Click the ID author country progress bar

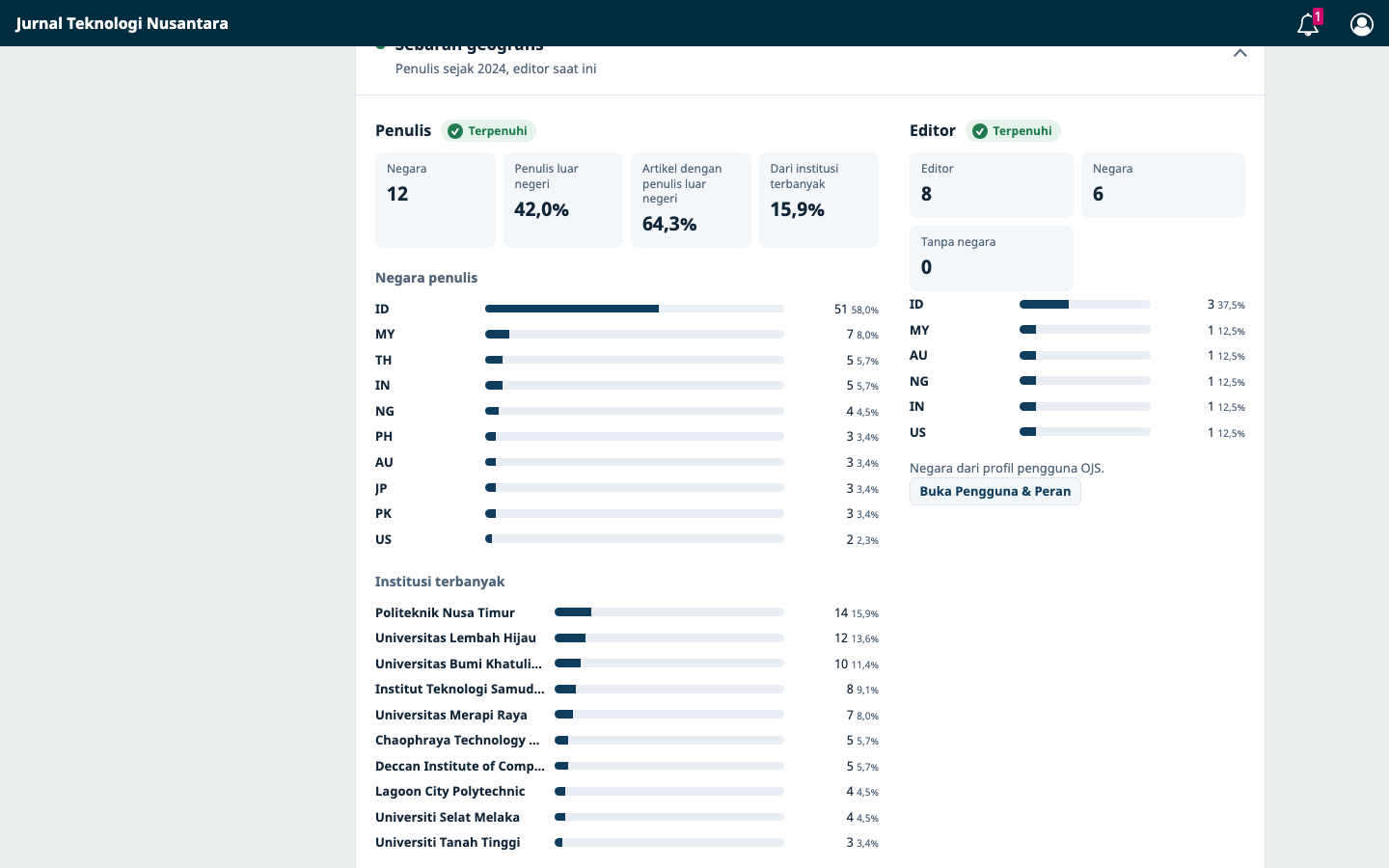pos(635,309)
